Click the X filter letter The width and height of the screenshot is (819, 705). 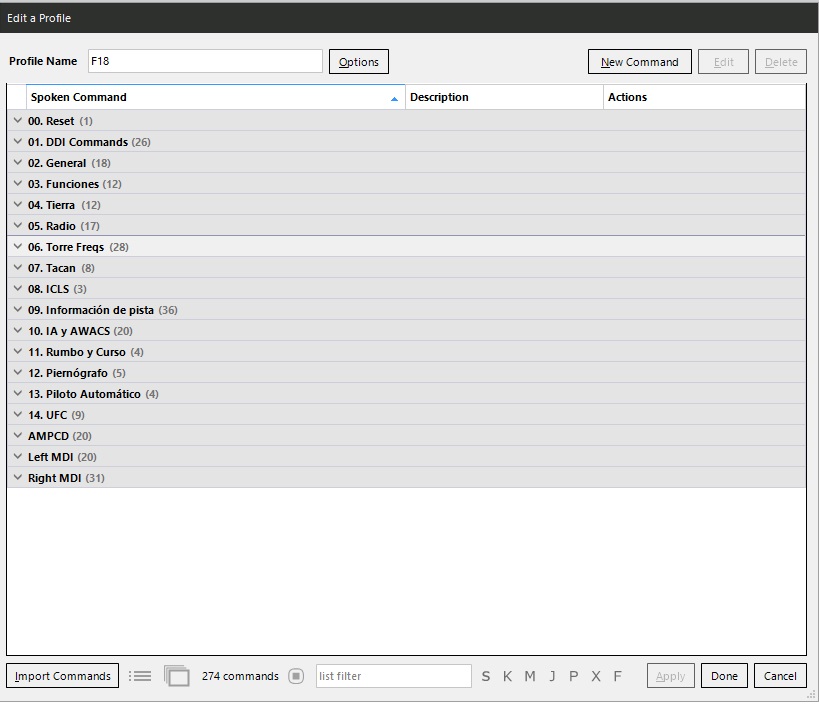[x=596, y=677]
